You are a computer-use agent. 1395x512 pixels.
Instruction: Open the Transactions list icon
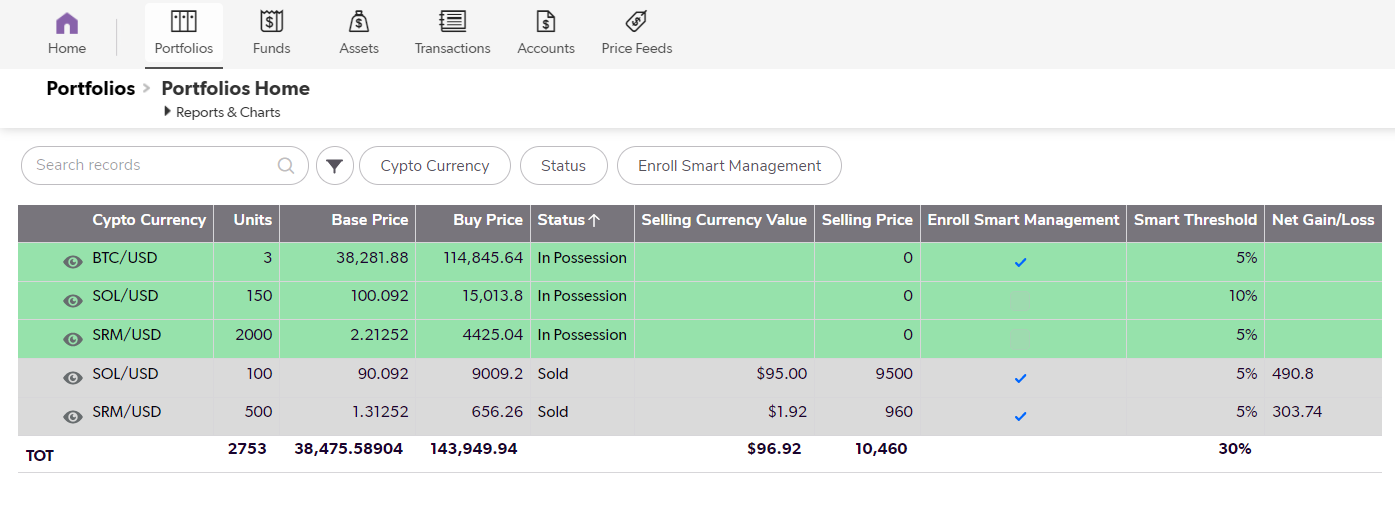(452, 21)
